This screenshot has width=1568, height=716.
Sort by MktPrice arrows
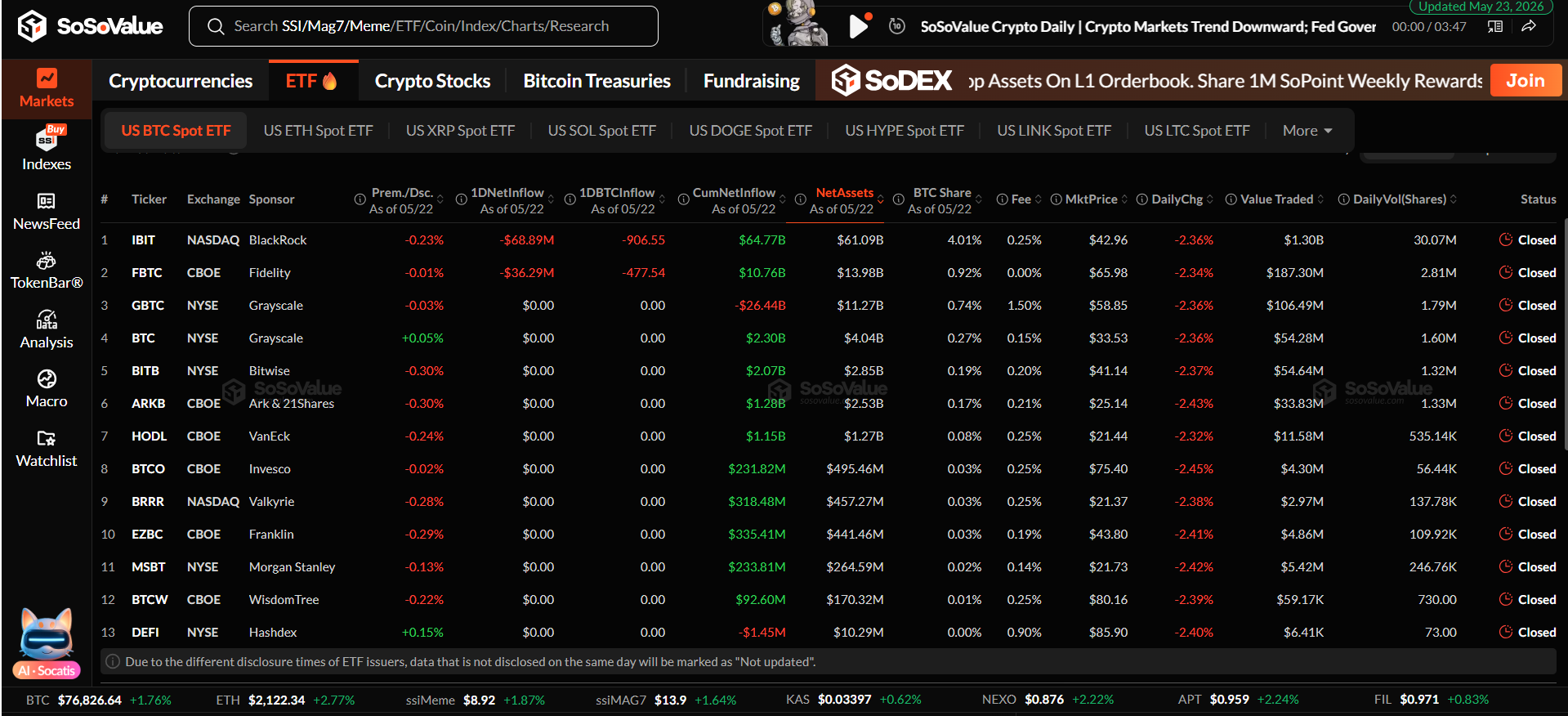pos(1124,199)
